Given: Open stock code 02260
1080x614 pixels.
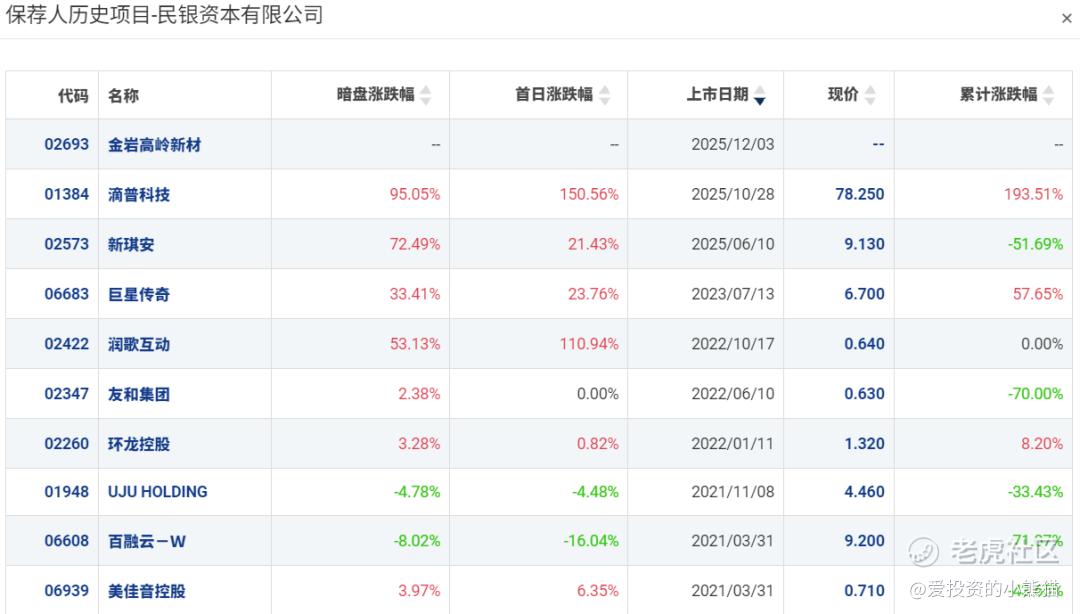Looking at the screenshot, I should [67, 444].
